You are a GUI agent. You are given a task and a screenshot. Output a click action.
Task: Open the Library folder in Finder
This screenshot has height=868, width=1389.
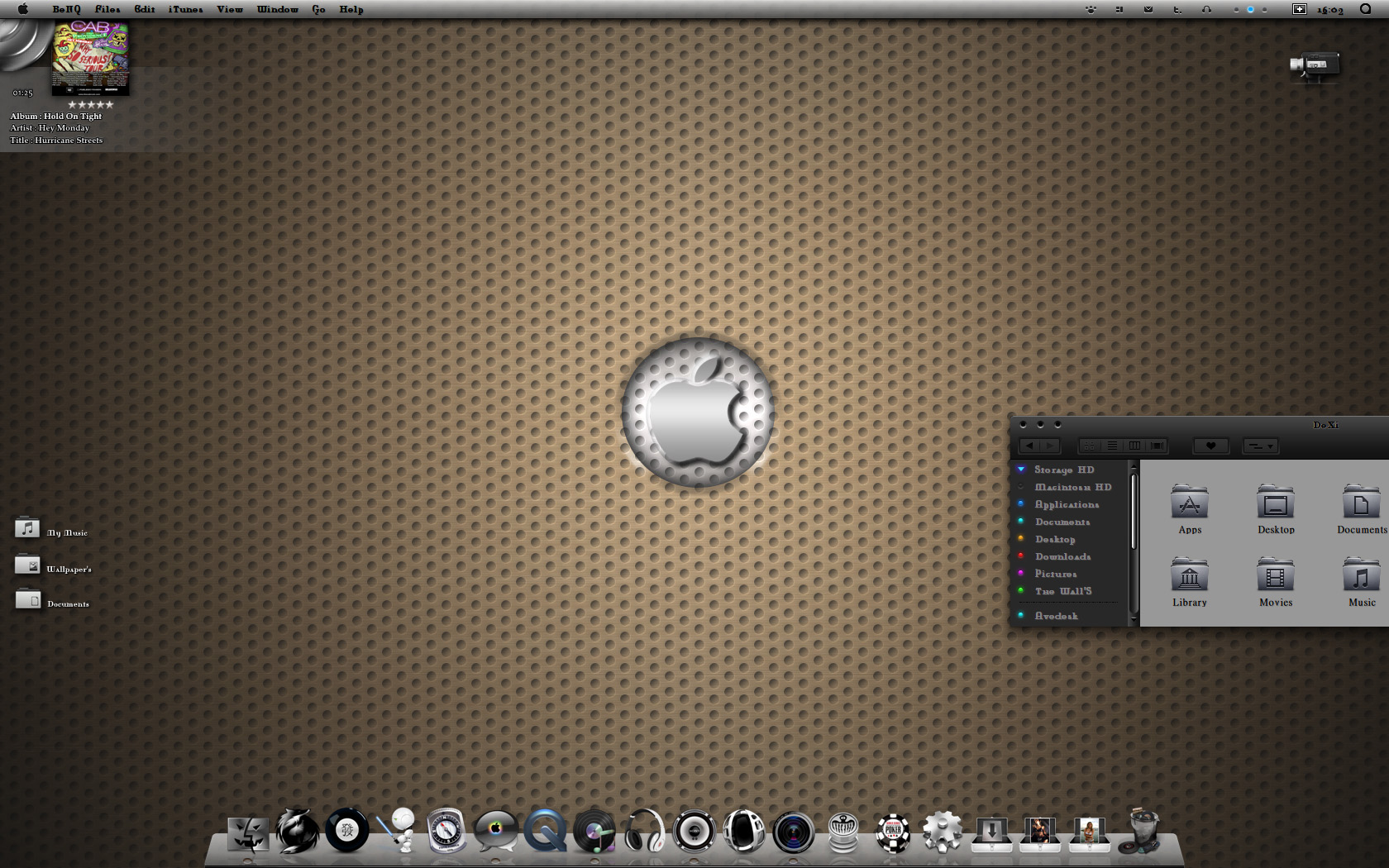point(1190,582)
